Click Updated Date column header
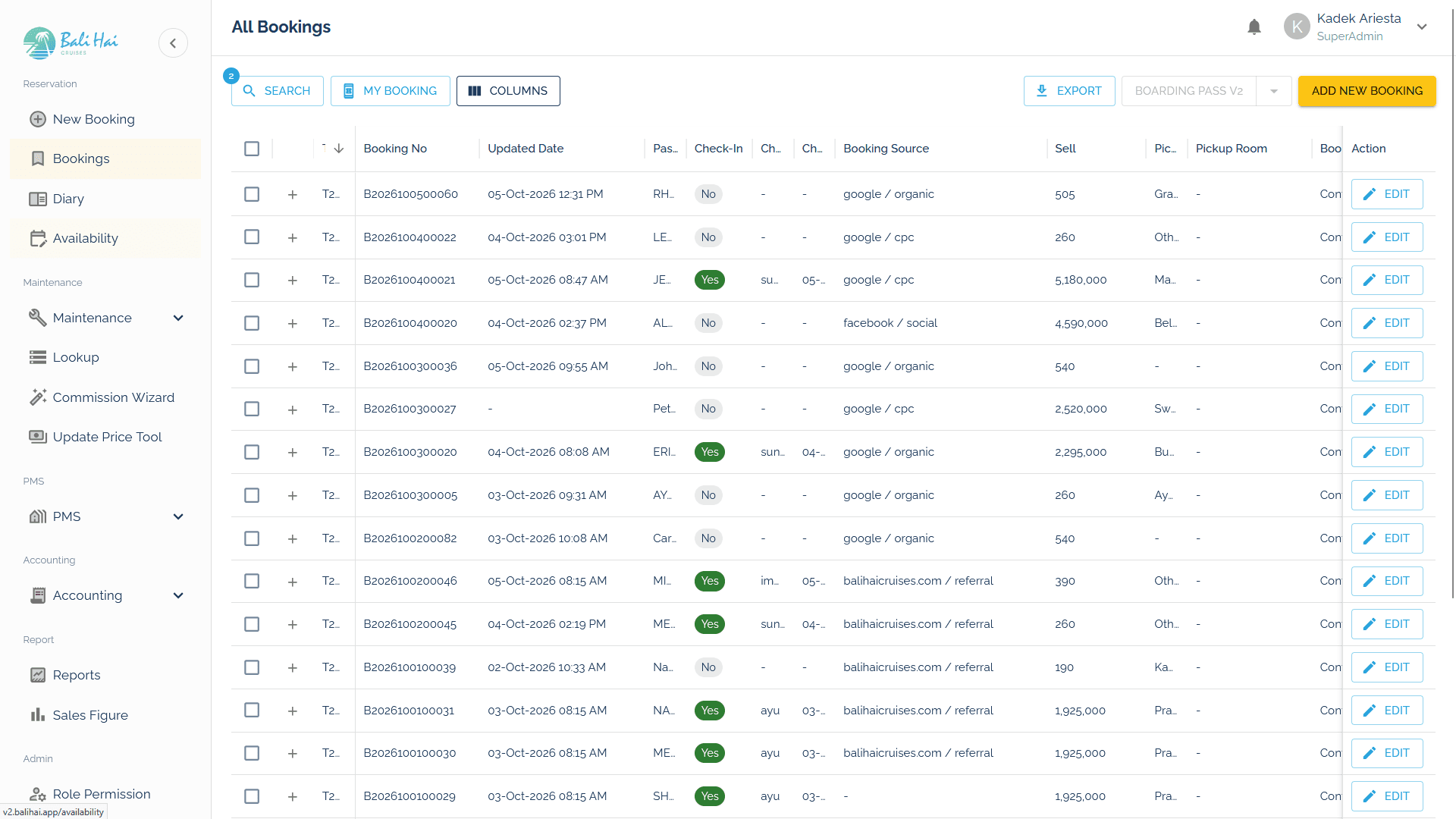 pyautogui.click(x=526, y=149)
